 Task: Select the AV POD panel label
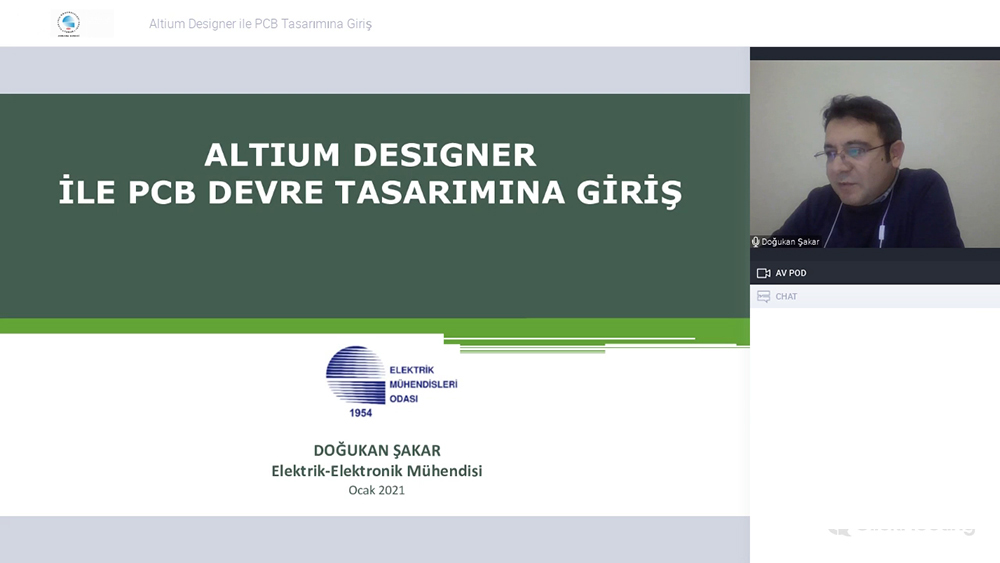(791, 273)
